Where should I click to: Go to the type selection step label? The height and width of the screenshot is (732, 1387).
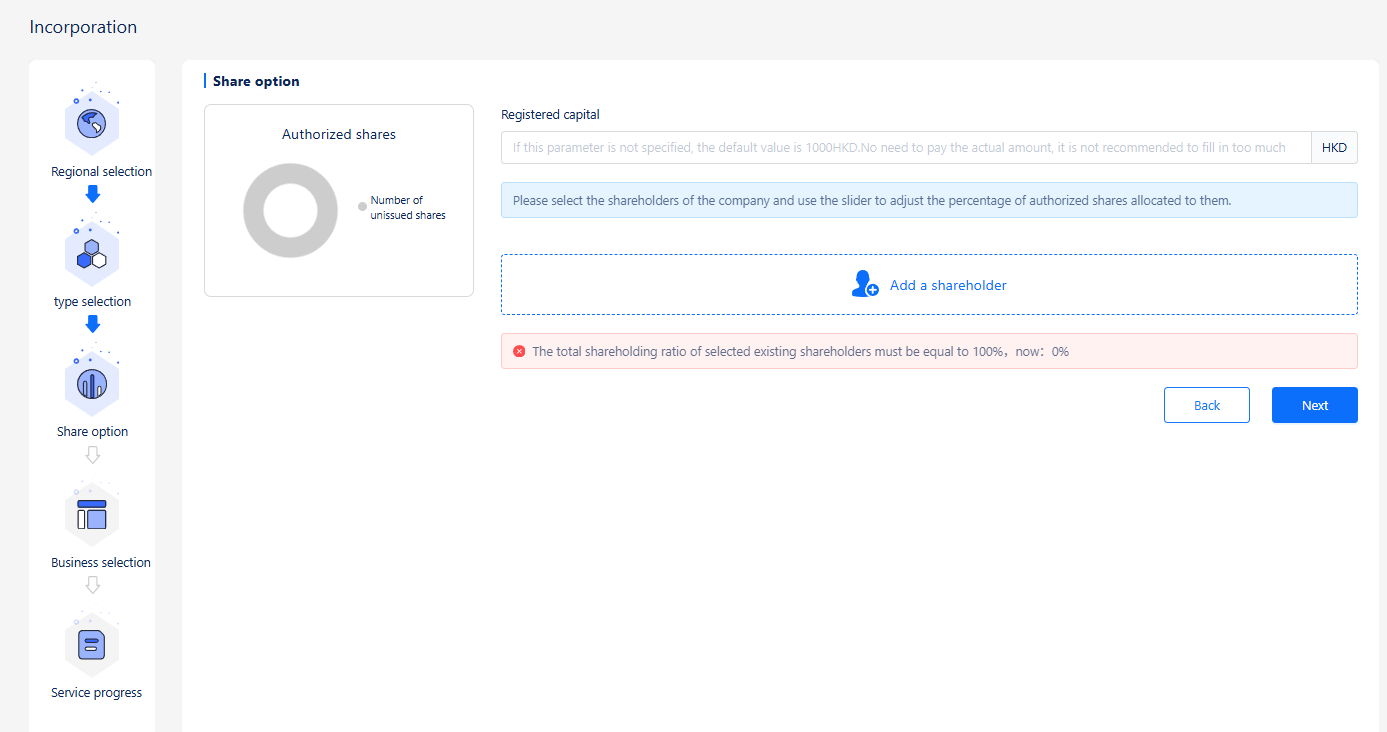(x=92, y=302)
